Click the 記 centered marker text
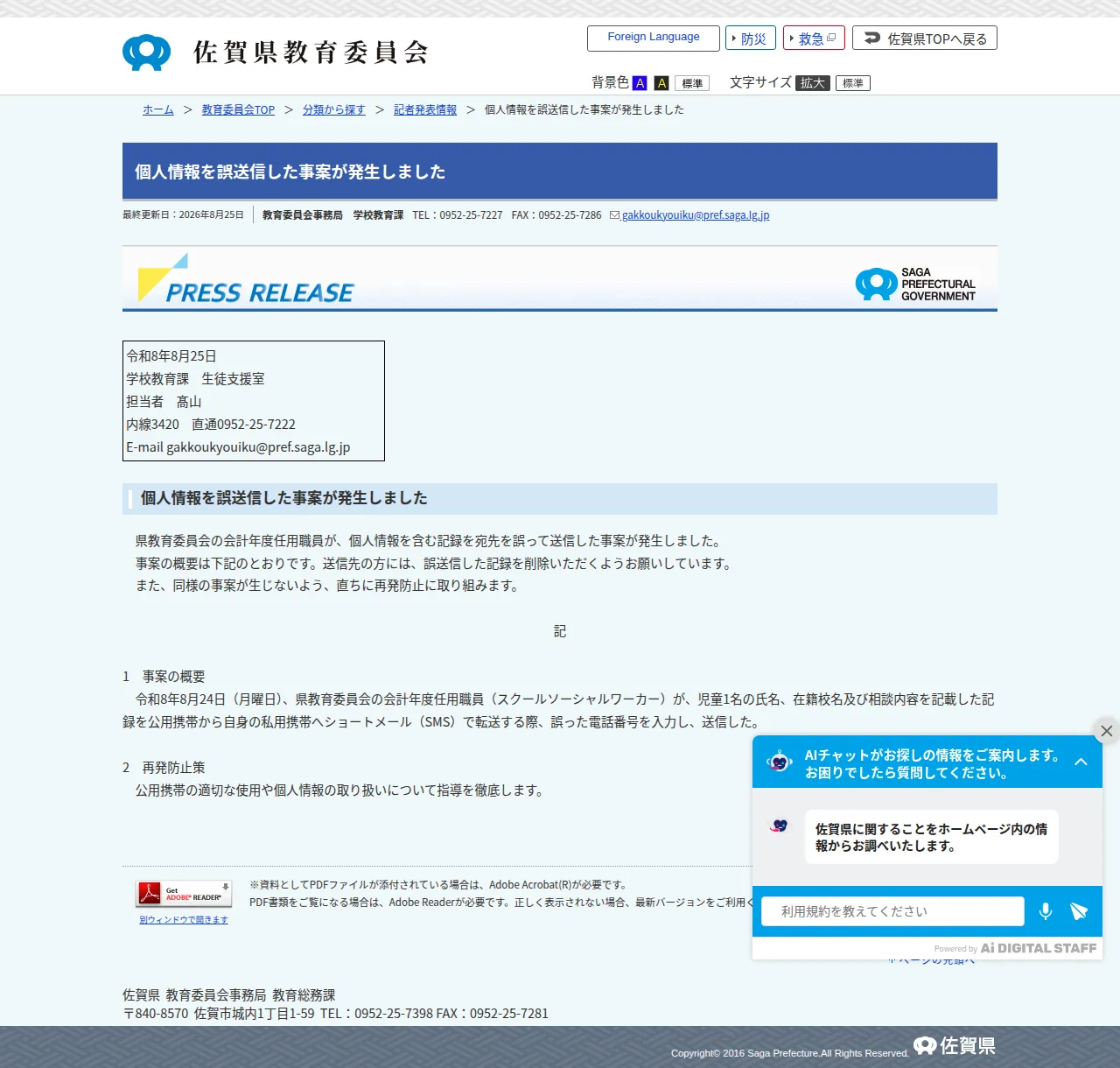Viewport: 1120px width, 1068px height. pyautogui.click(x=560, y=631)
